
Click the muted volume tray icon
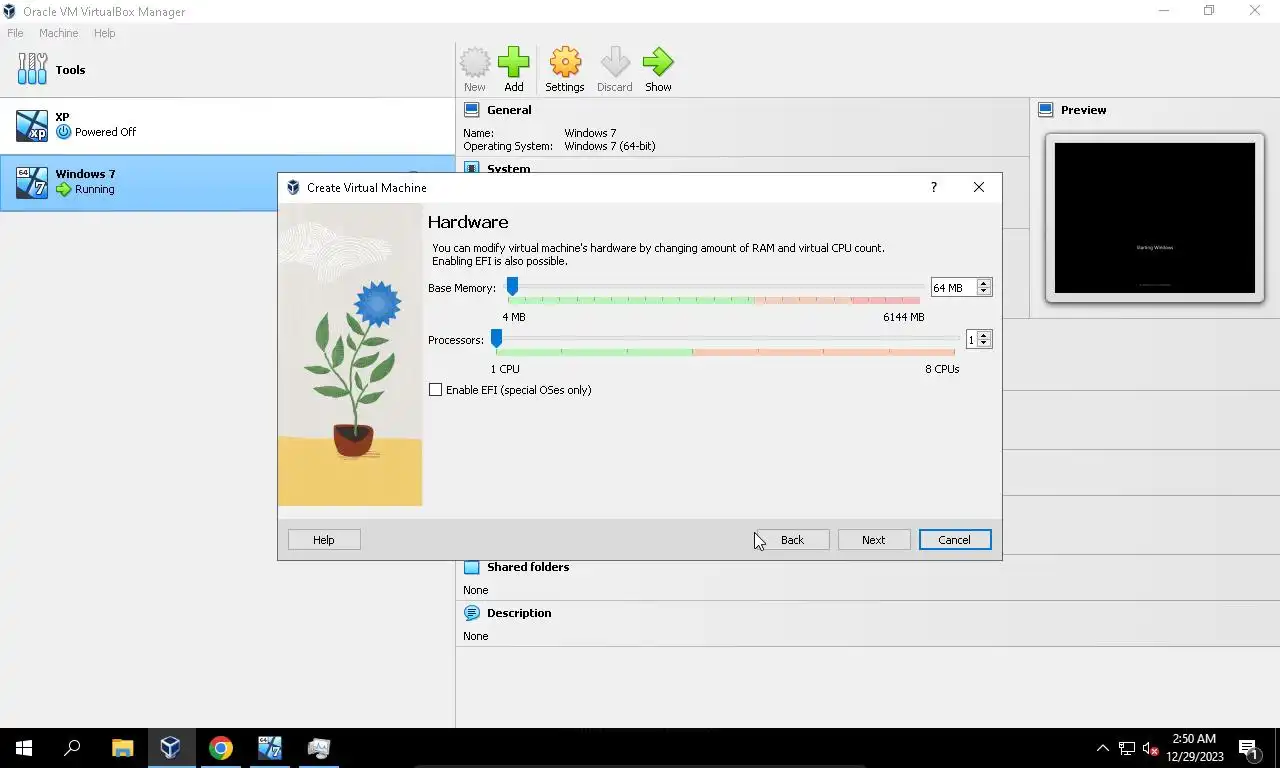1150,748
